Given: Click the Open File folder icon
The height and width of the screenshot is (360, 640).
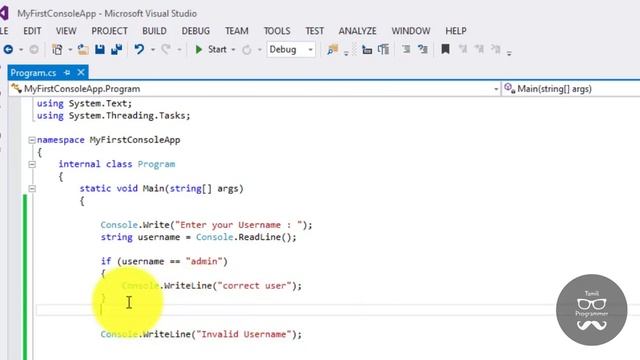Looking at the screenshot, I should tap(83, 49).
